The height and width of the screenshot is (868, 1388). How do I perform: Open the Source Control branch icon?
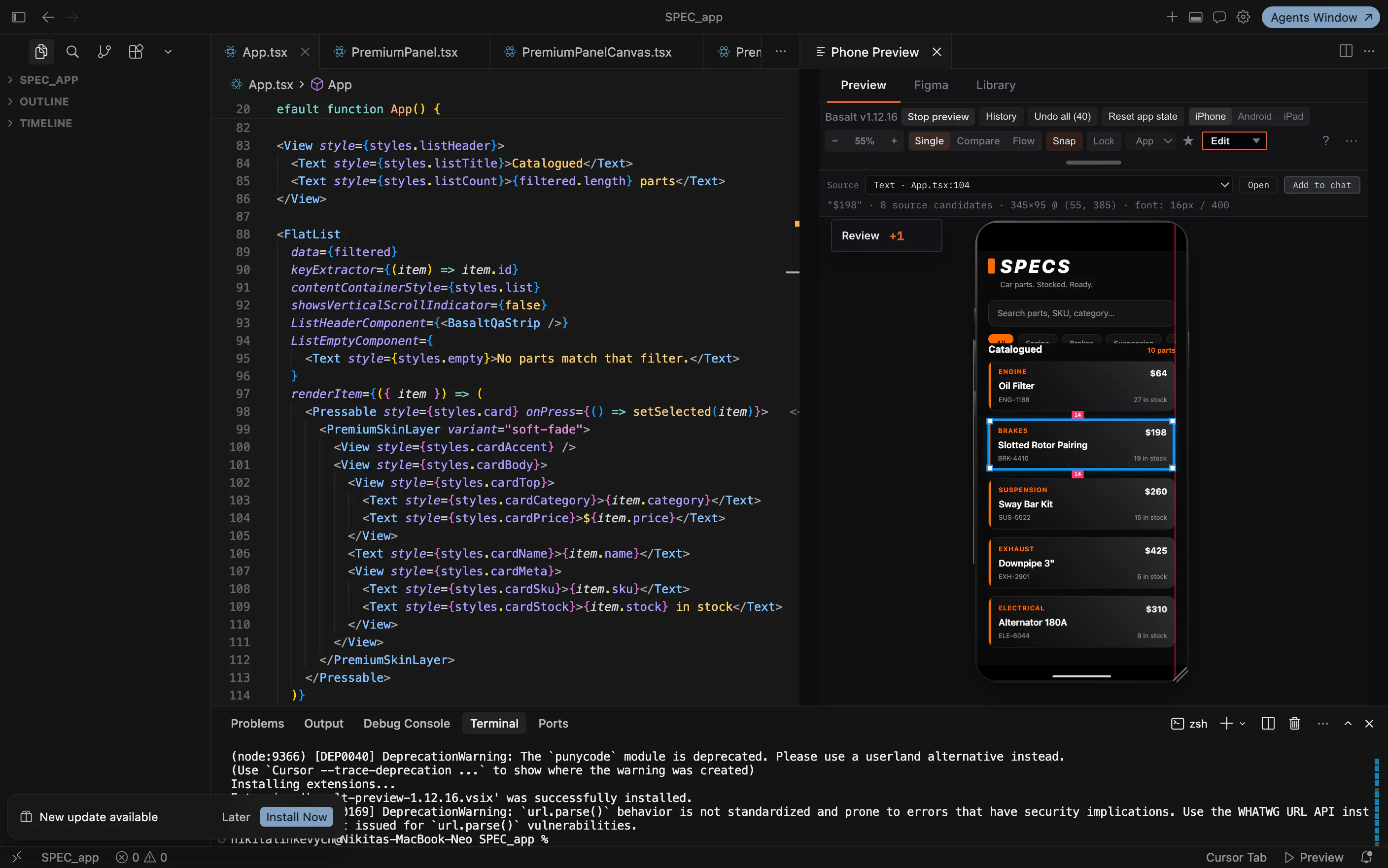point(104,52)
